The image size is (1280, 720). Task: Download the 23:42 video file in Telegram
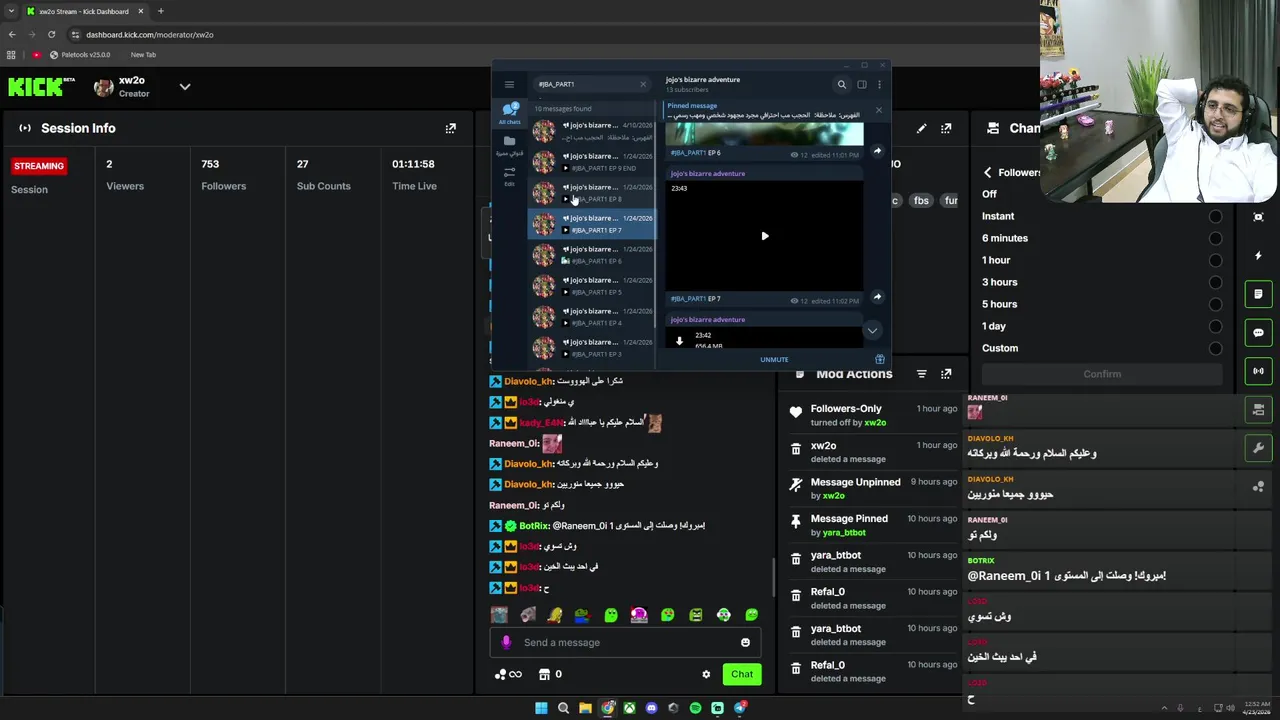(679, 341)
